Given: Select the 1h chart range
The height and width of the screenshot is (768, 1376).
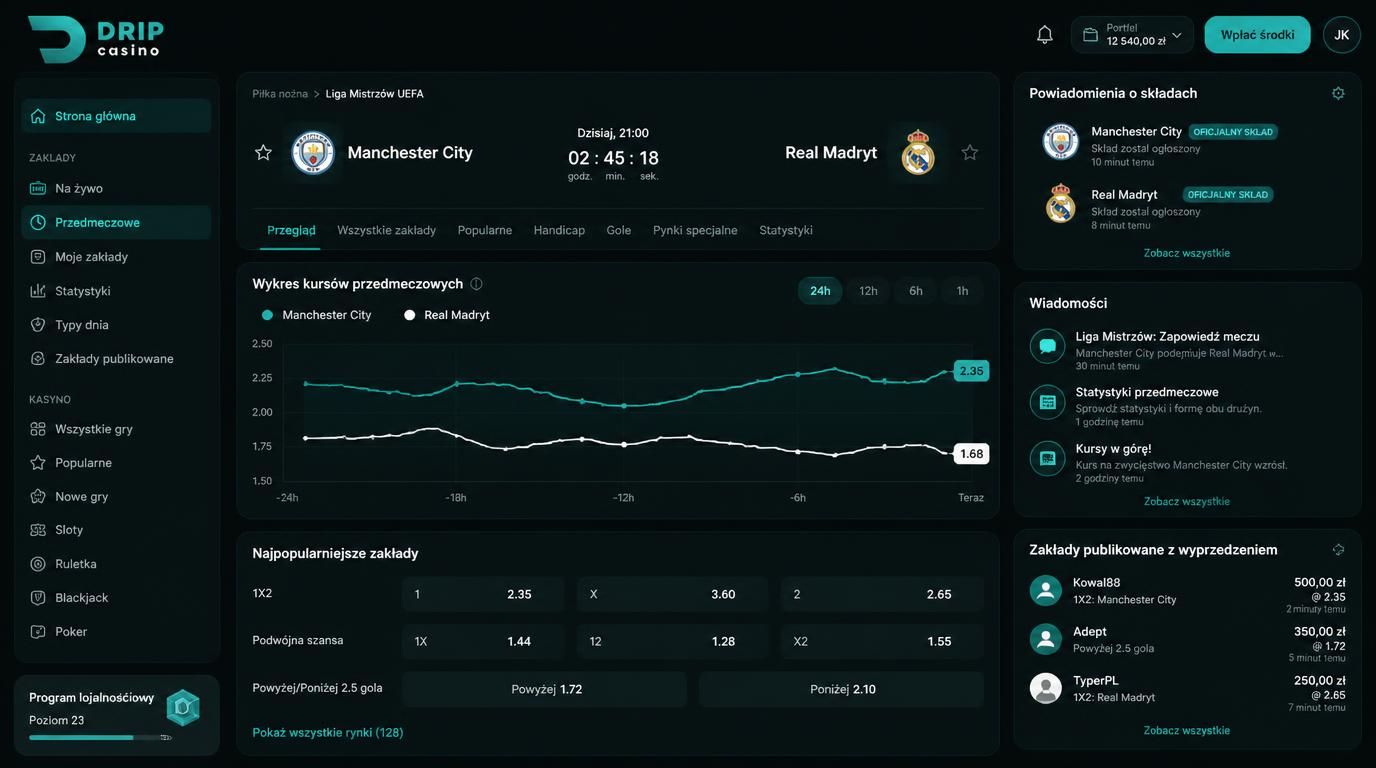Looking at the screenshot, I should tap(962, 291).
